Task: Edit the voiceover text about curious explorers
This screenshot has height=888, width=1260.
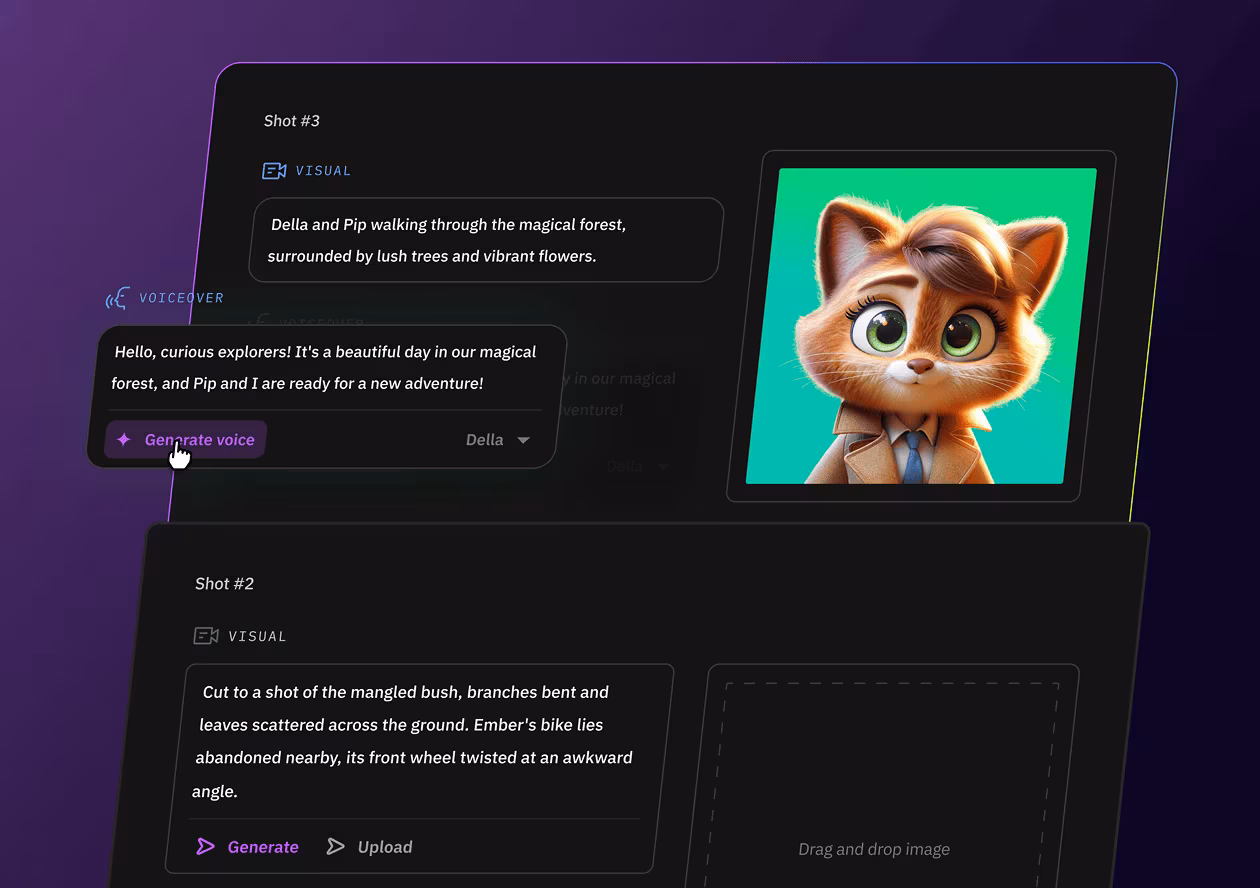Action: [x=325, y=368]
